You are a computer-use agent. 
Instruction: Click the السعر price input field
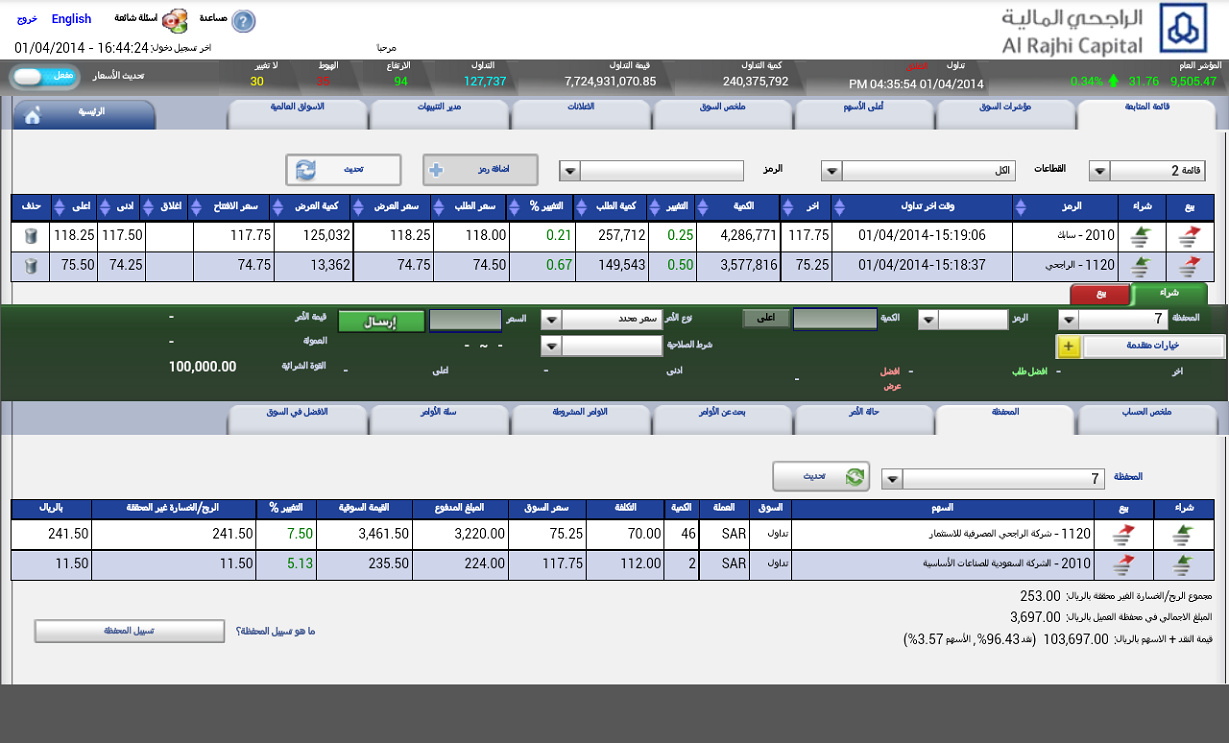[x=466, y=320]
